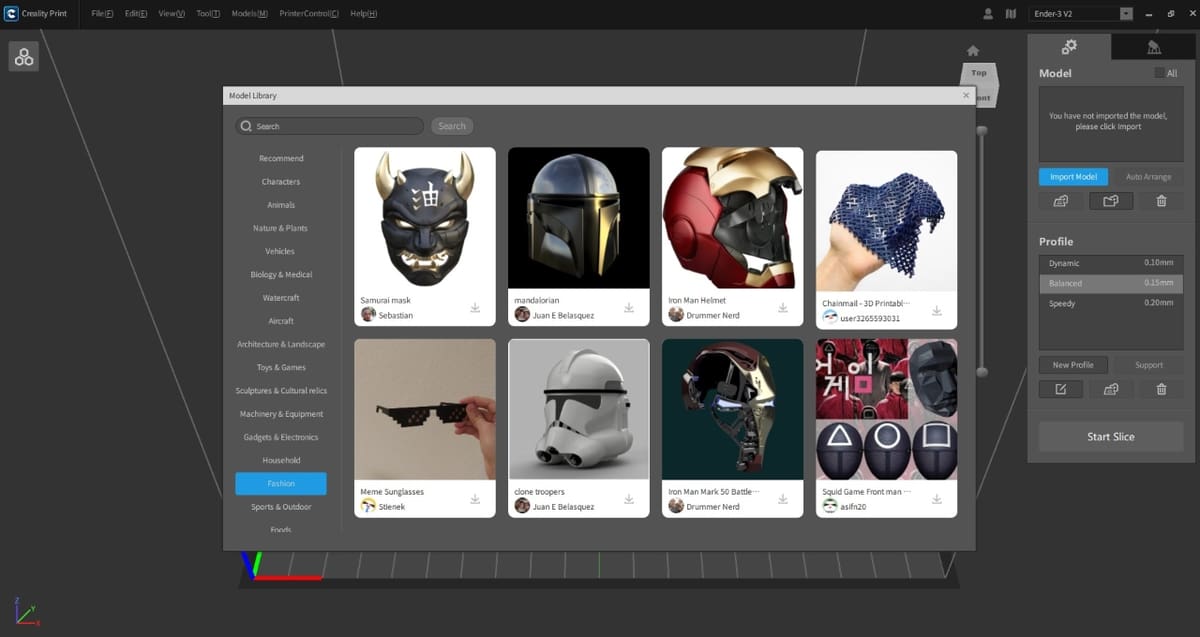Open the PrinterControl menu
1200x637 pixels.
(x=309, y=14)
